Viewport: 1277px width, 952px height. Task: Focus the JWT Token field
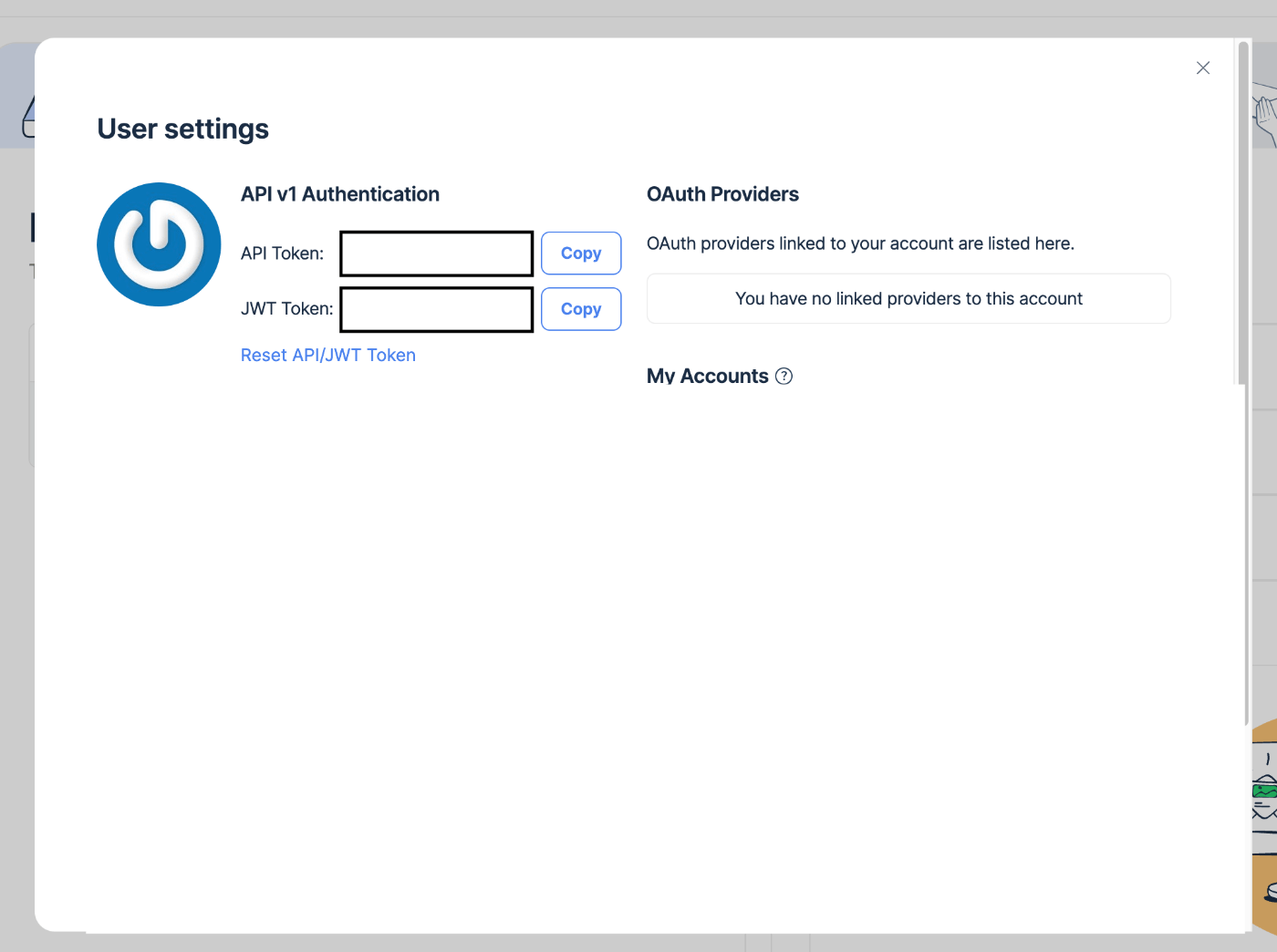click(x=437, y=309)
